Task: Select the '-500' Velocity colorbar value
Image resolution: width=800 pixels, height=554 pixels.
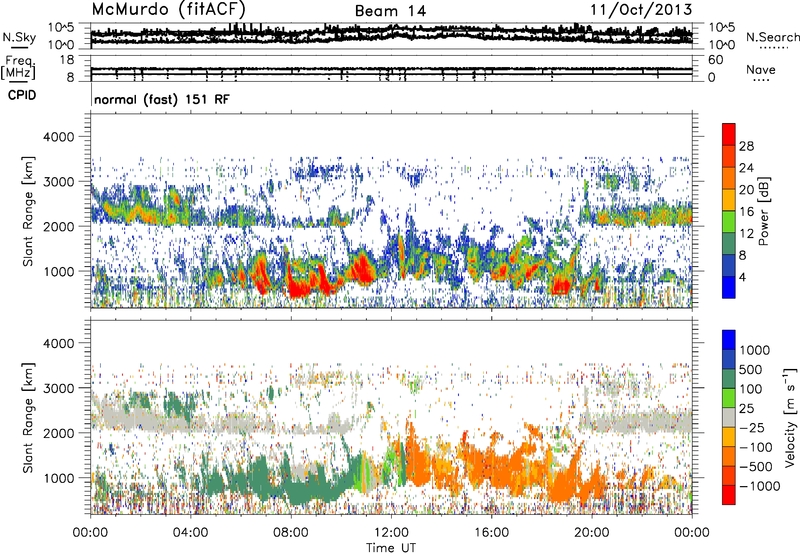Action: (756, 467)
